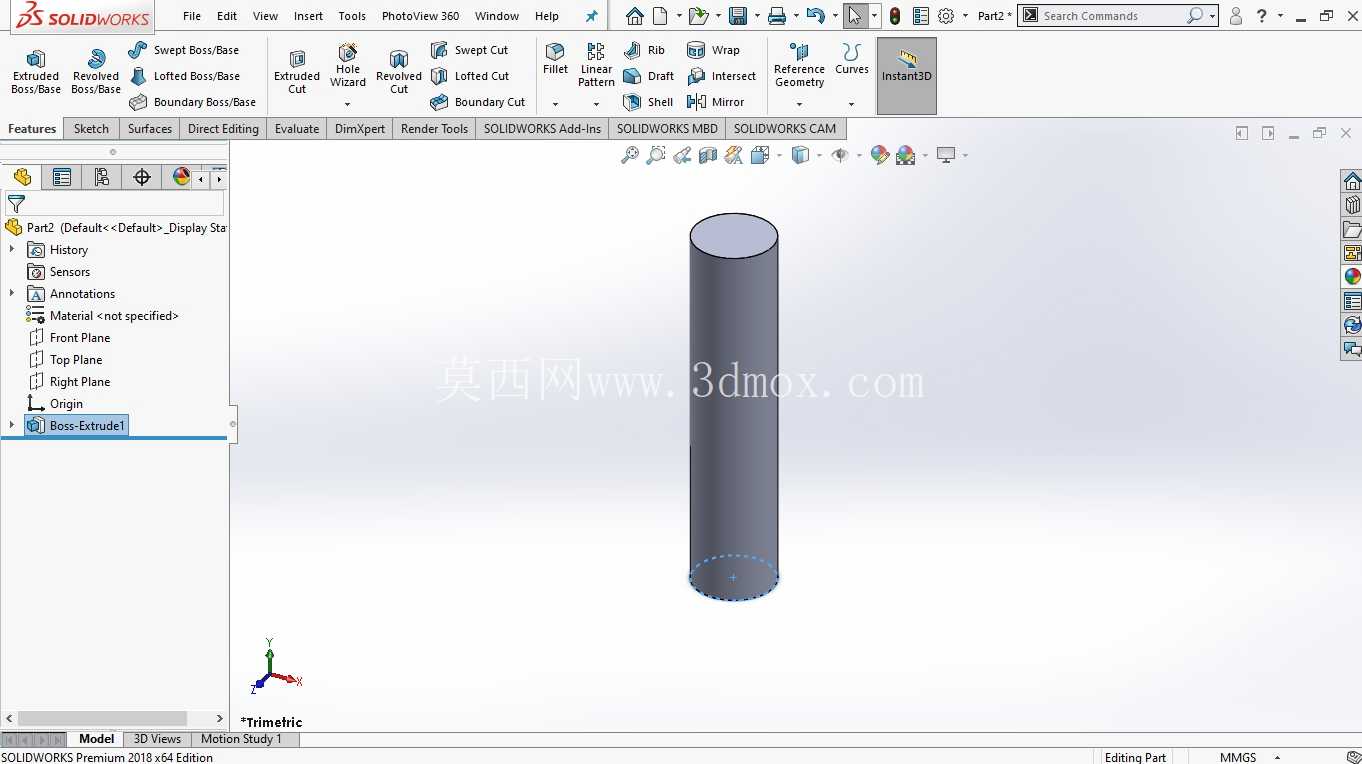The height and width of the screenshot is (764, 1362).
Task: Open the File menu
Action: [x=192, y=16]
